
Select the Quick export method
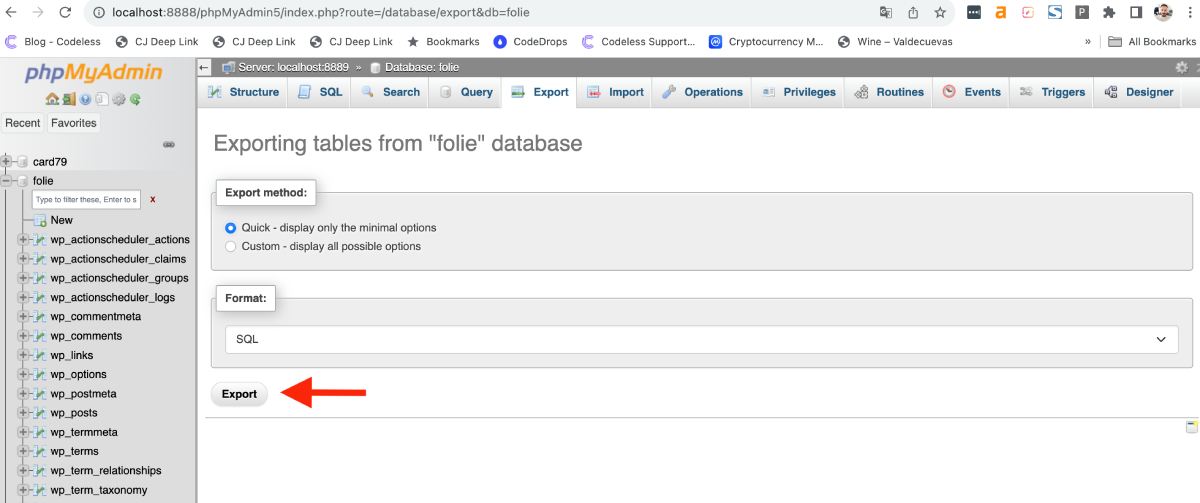coord(231,227)
